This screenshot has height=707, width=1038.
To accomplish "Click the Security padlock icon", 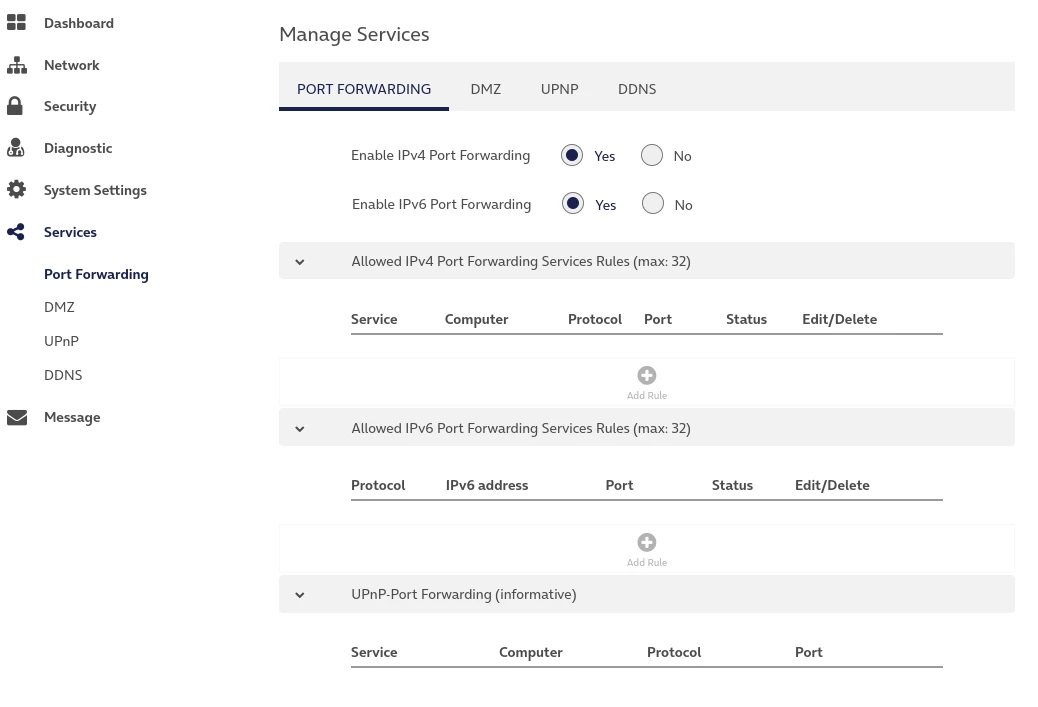I will (x=15, y=106).
